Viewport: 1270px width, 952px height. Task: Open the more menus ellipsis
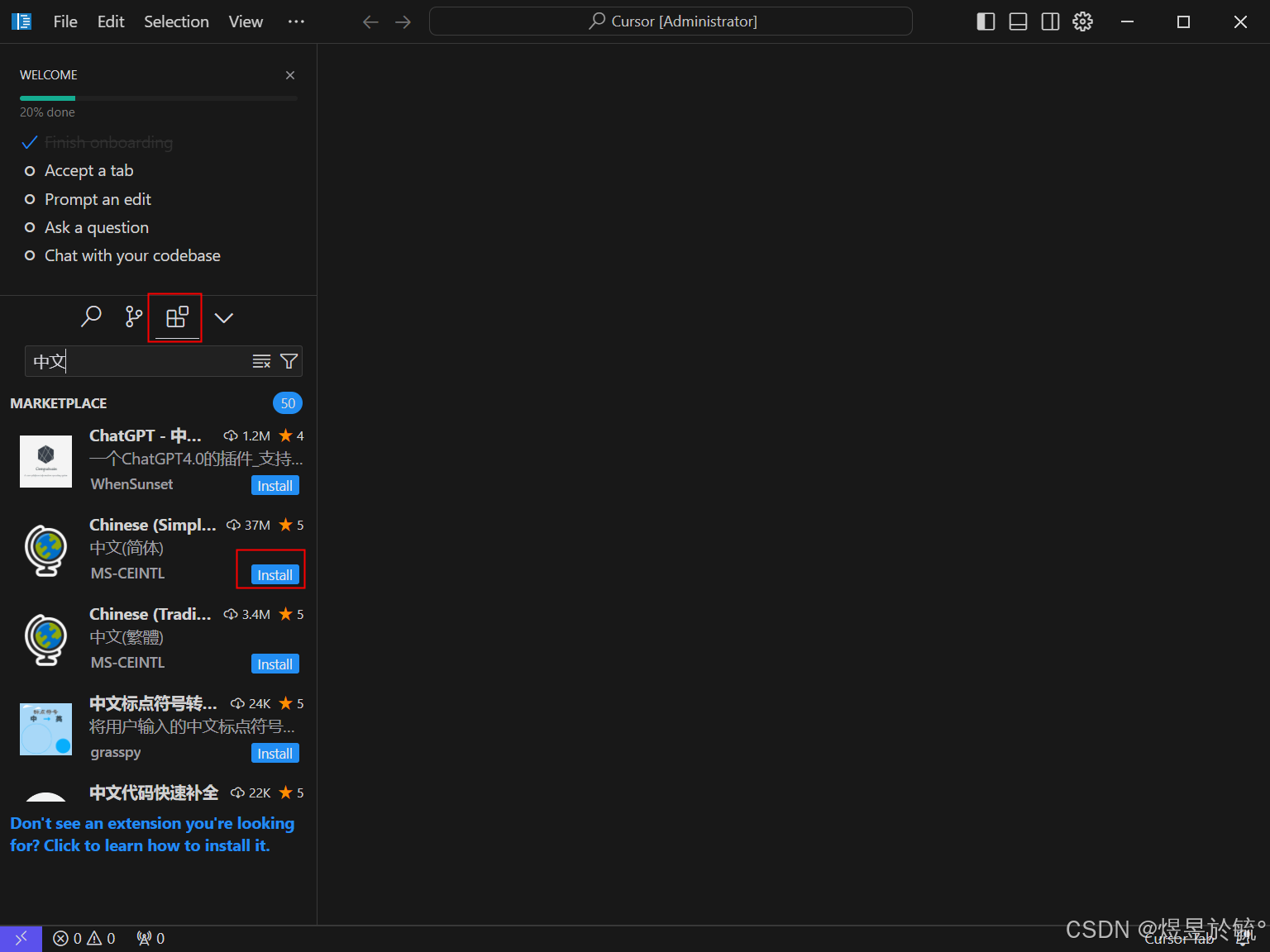click(296, 21)
